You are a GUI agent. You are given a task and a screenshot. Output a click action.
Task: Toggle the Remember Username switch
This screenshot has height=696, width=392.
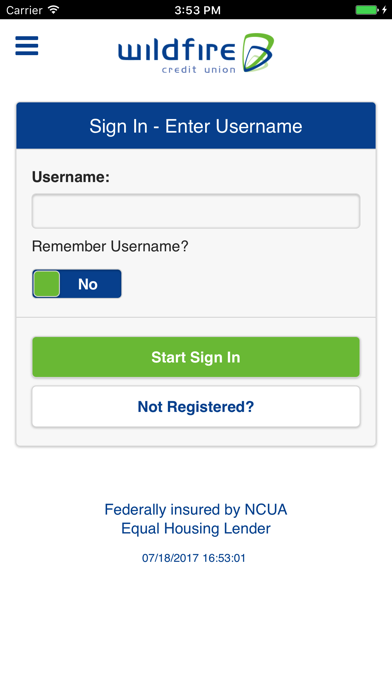tap(76, 284)
